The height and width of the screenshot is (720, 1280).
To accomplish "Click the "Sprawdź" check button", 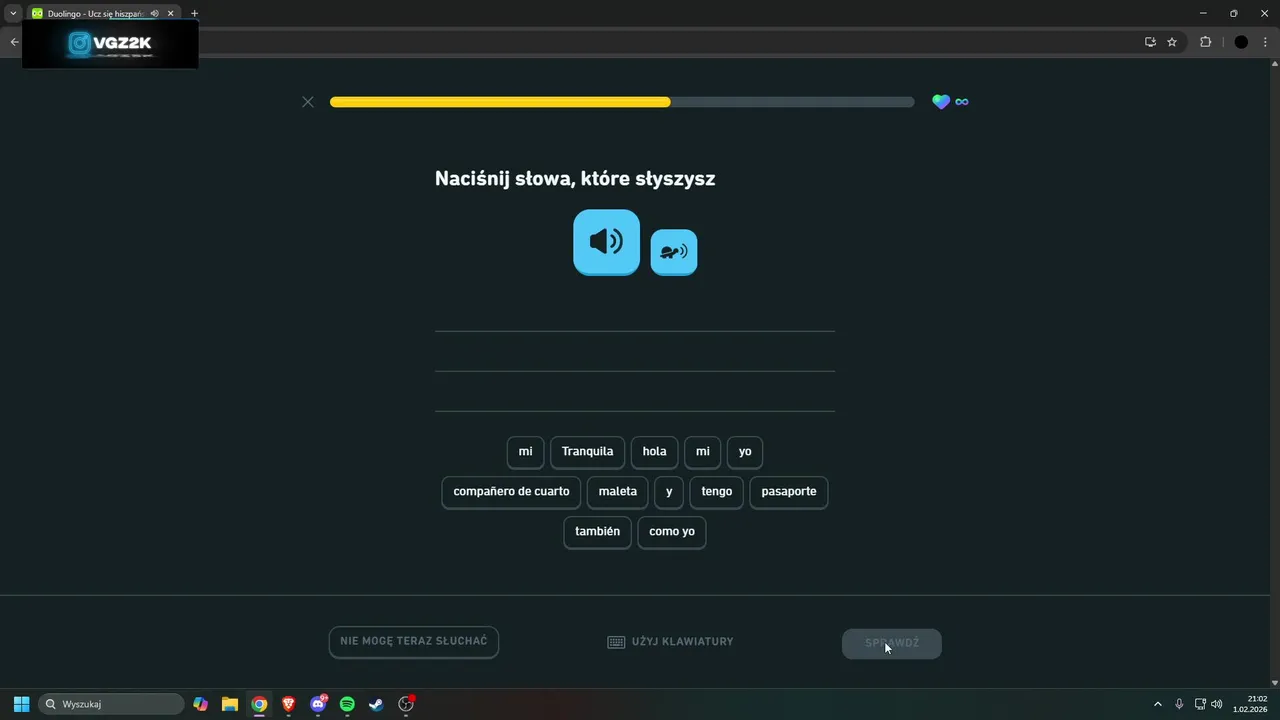I will pyautogui.click(x=892, y=643).
